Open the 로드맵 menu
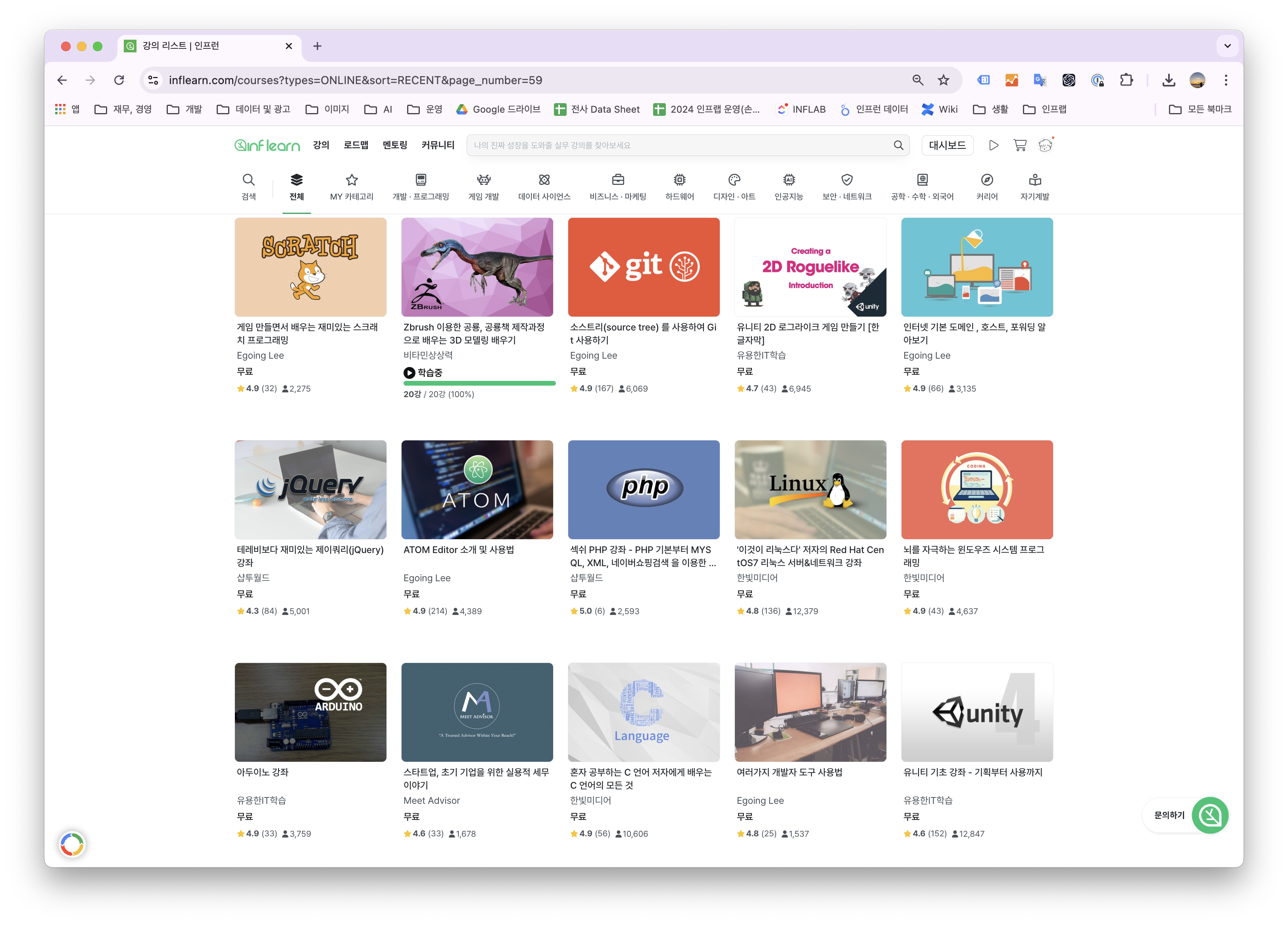The height and width of the screenshot is (926, 1288). click(x=356, y=145)
